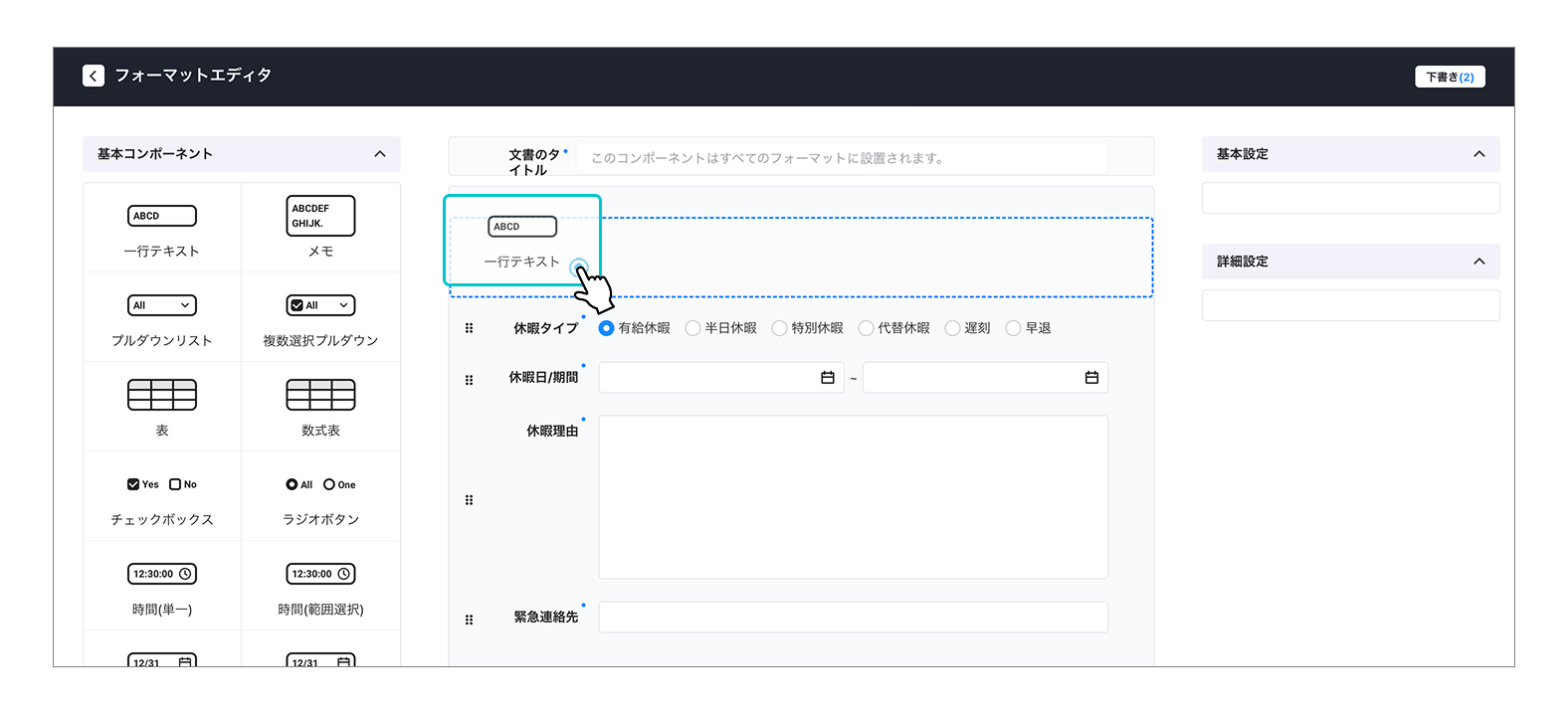Click drag handle of 休暇タイプ row
The width and height of the screenshot is (1568, 714).
click(469, 328)
